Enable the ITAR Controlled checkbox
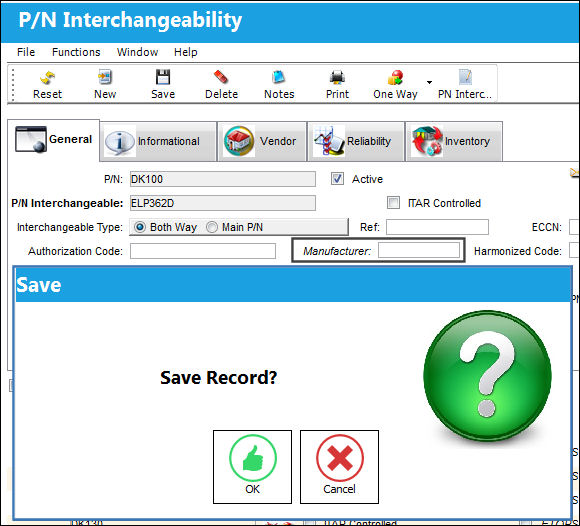The width and height of the screenshot is (580, 526). tap(393, 203)
